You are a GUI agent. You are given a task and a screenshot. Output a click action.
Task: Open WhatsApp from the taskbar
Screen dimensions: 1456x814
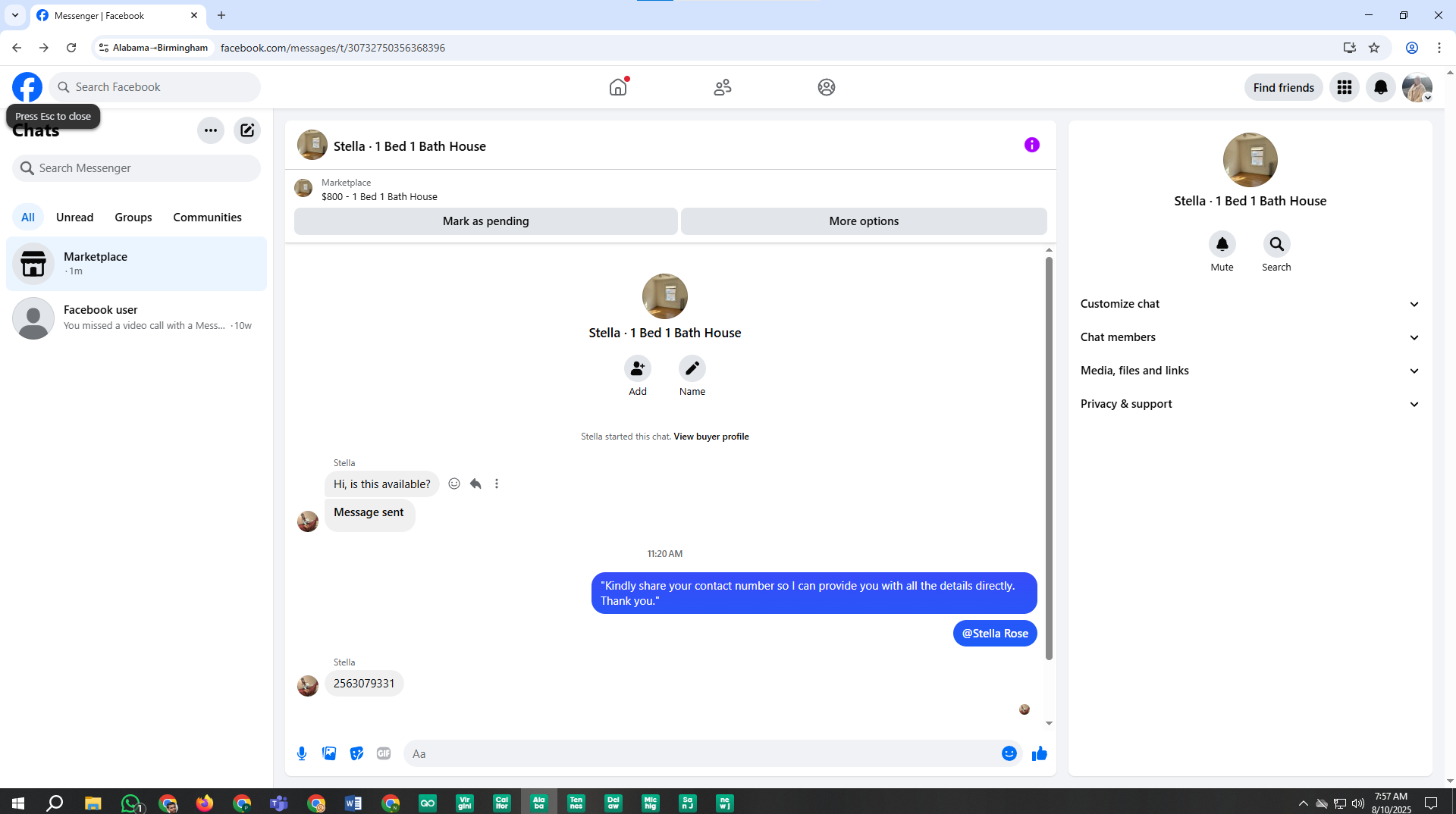(131, 803)
